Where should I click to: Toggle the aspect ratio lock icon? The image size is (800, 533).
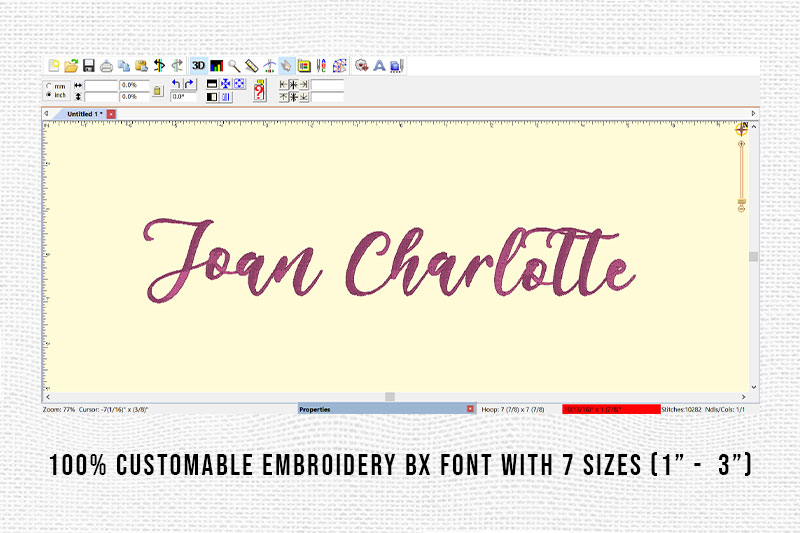158,91
